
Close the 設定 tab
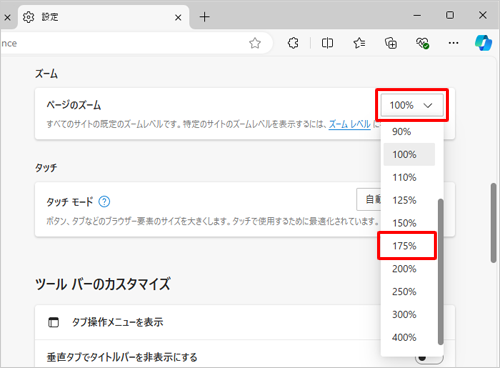178,17
